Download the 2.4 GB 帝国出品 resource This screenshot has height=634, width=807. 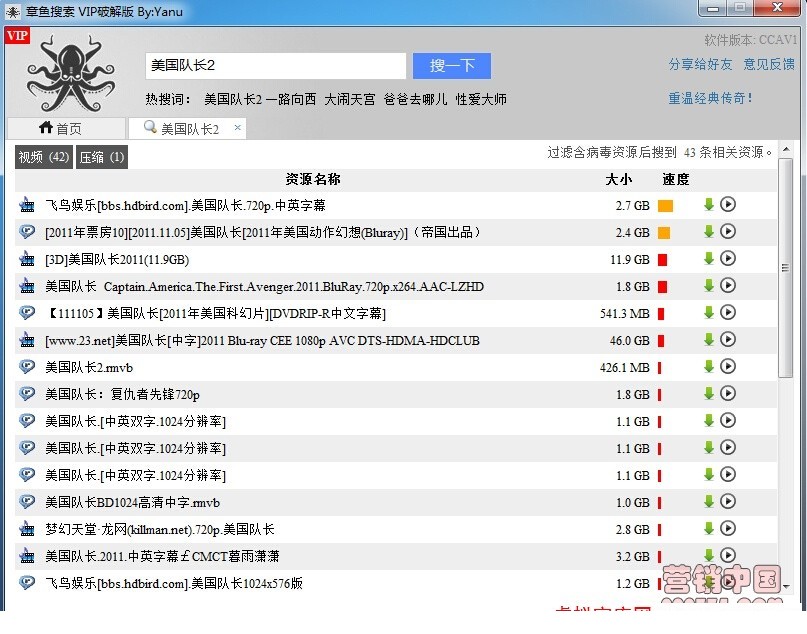709,232
